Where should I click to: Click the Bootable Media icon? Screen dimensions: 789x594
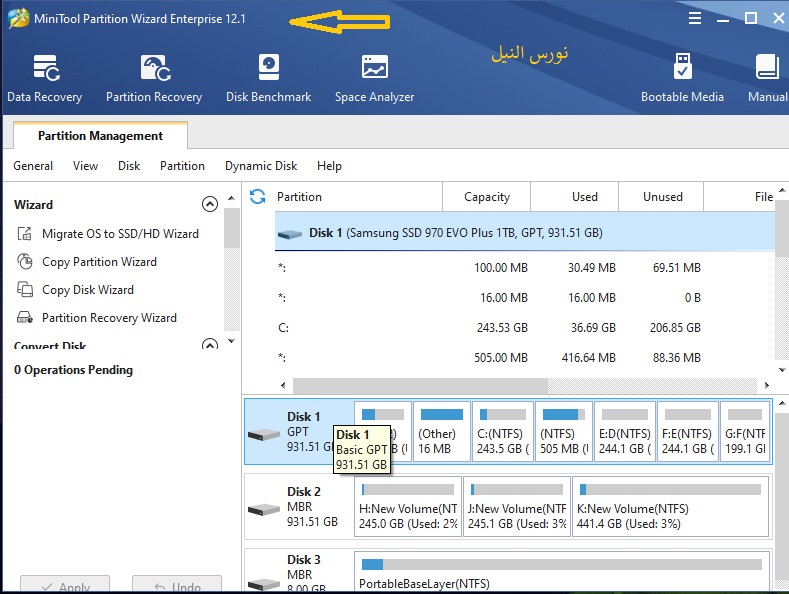(x=682, y=78)
